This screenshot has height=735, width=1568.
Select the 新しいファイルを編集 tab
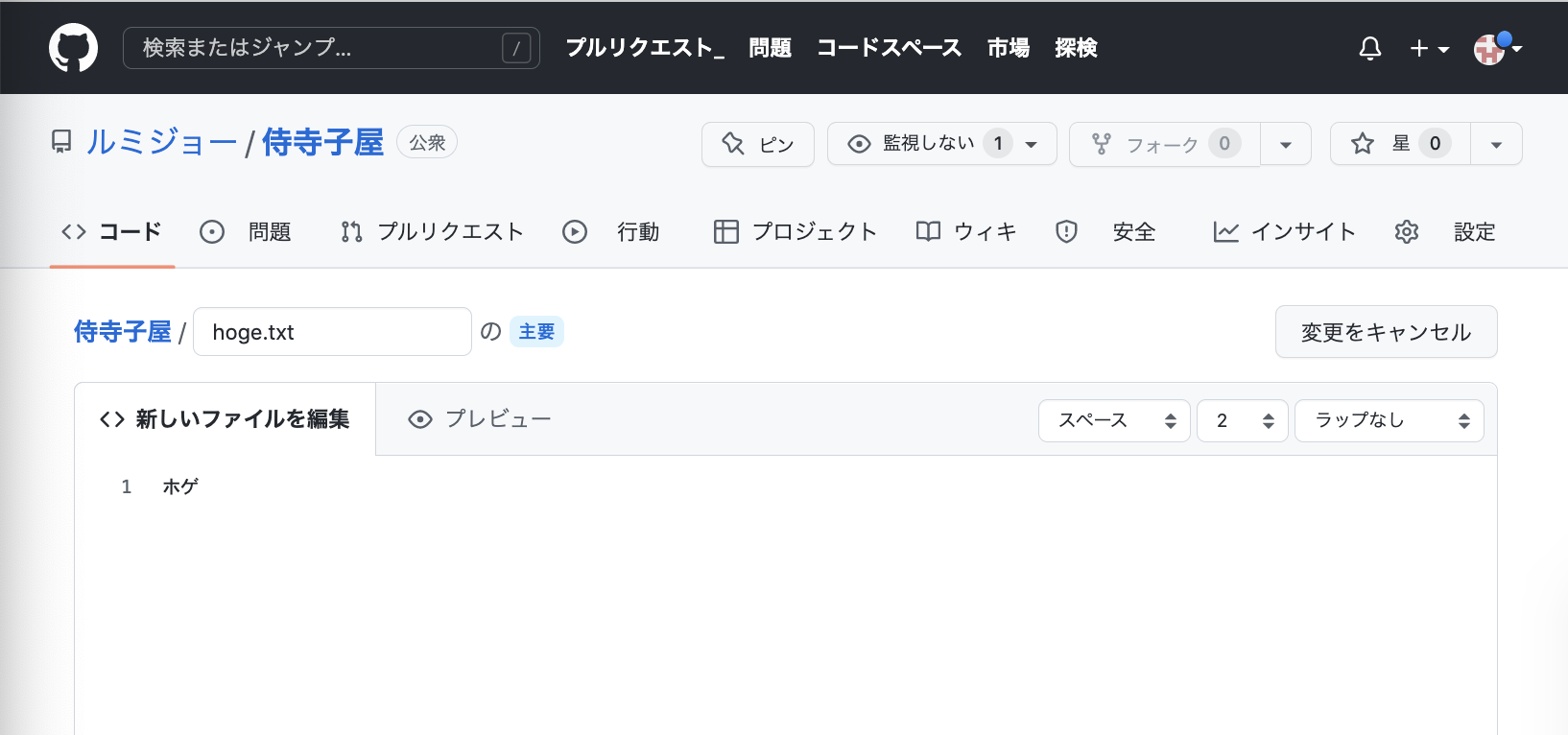(x=225, y=419)
